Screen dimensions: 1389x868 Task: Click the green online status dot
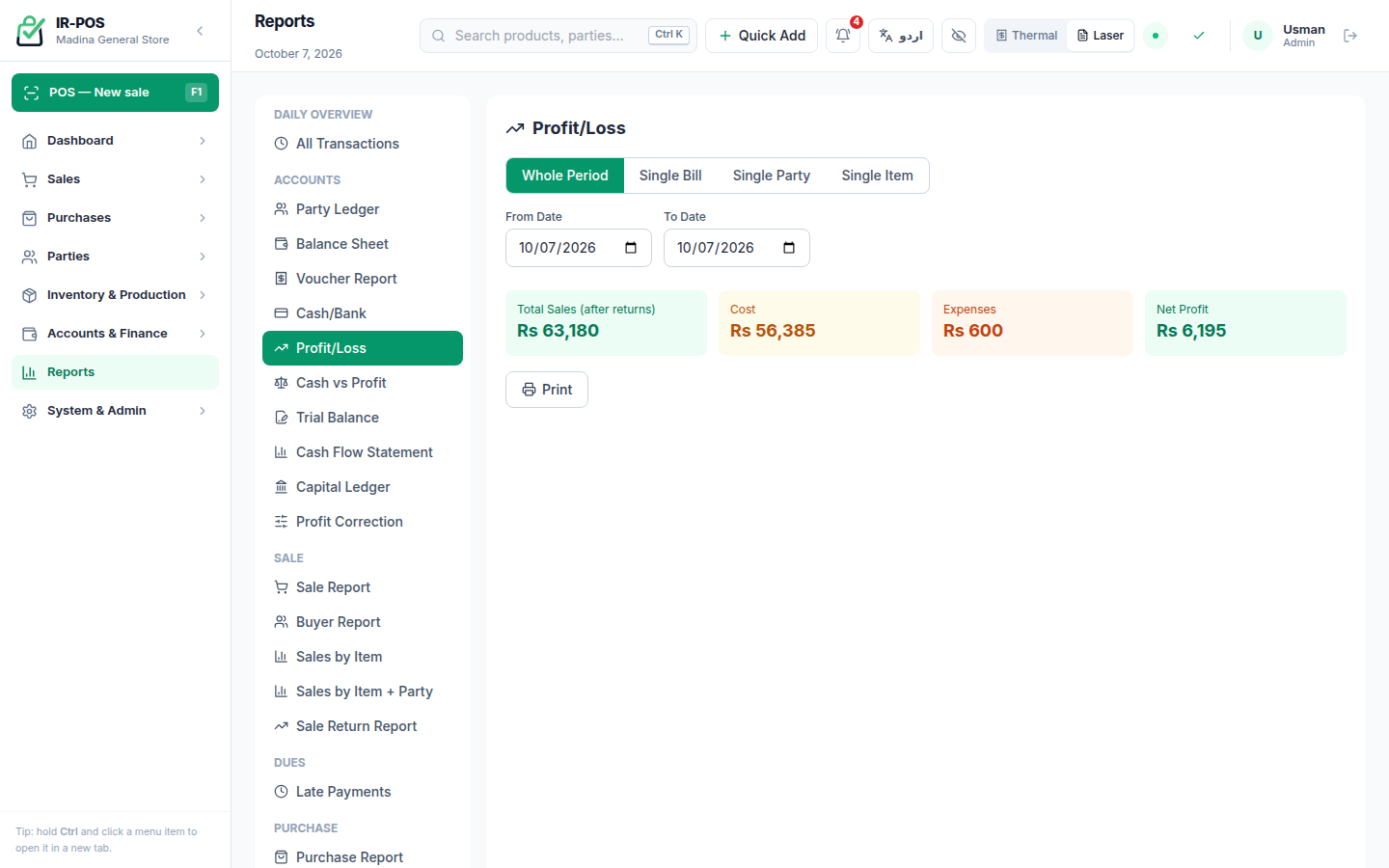coord(1156,36)
